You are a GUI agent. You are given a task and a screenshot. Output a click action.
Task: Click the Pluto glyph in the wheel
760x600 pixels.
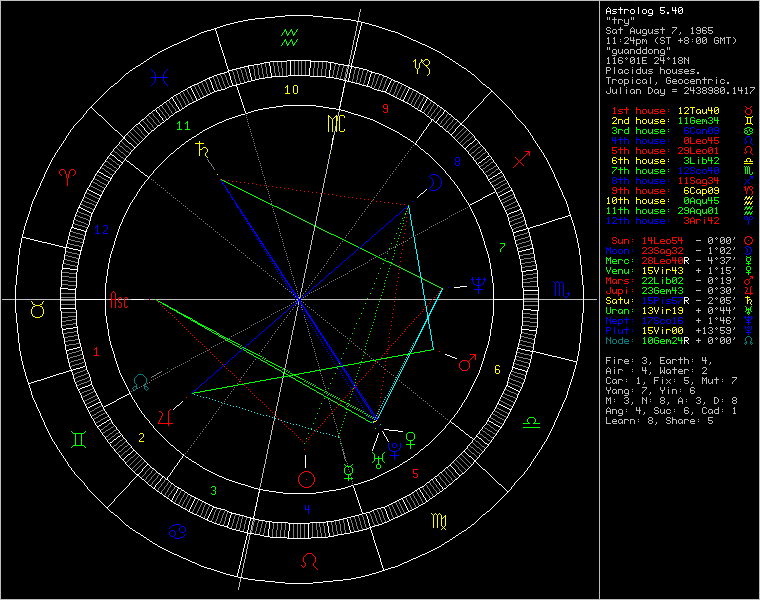(x=395, y=450)
